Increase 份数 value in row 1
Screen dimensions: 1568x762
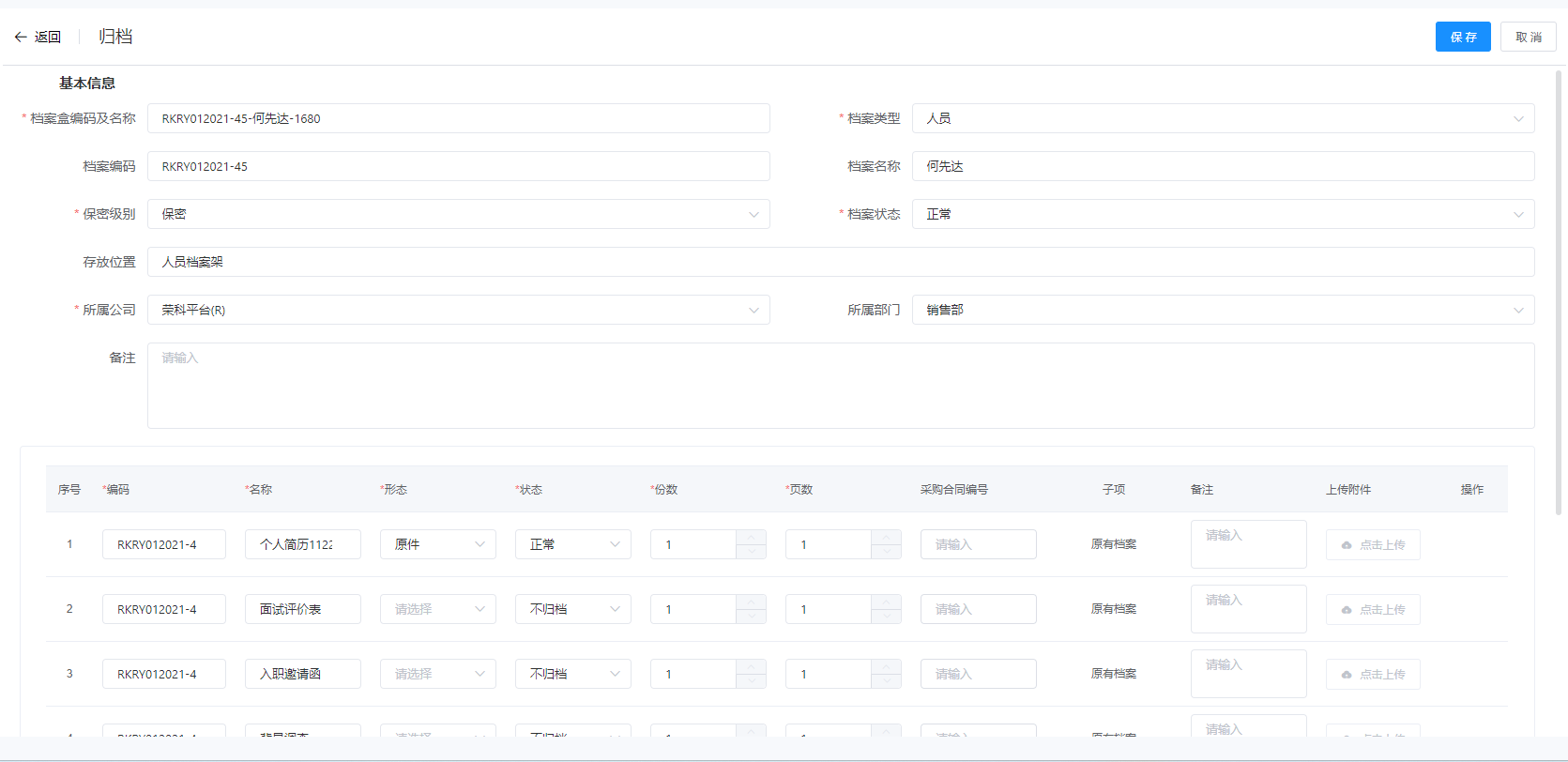(751, 538)
